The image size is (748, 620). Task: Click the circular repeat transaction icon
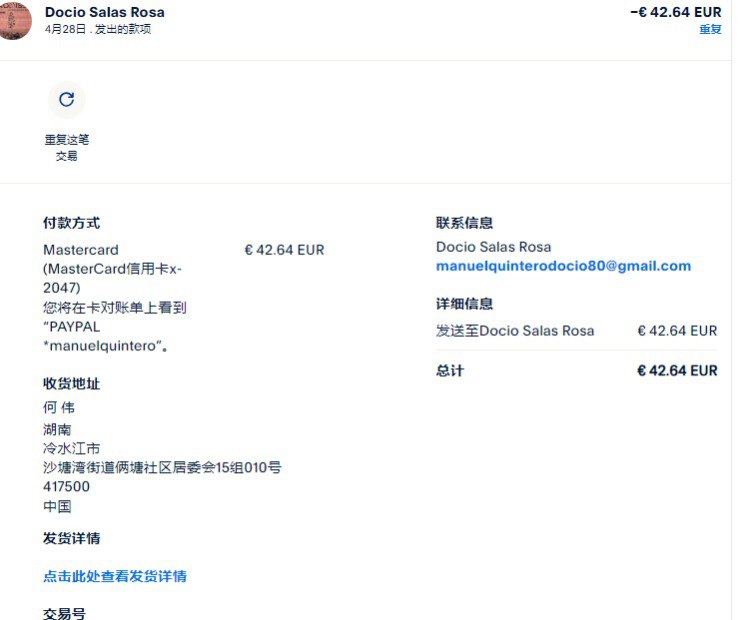click(x=66, y=99)
